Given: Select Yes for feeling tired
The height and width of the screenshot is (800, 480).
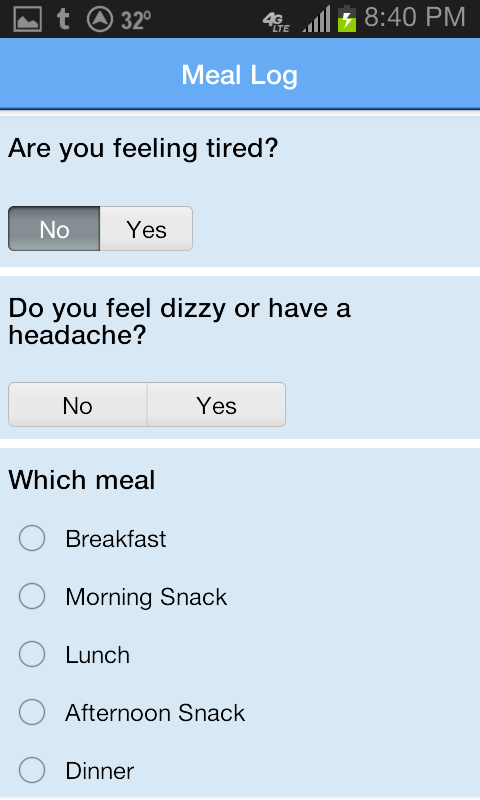Looking at the screenshot, I should pos(146,229).
